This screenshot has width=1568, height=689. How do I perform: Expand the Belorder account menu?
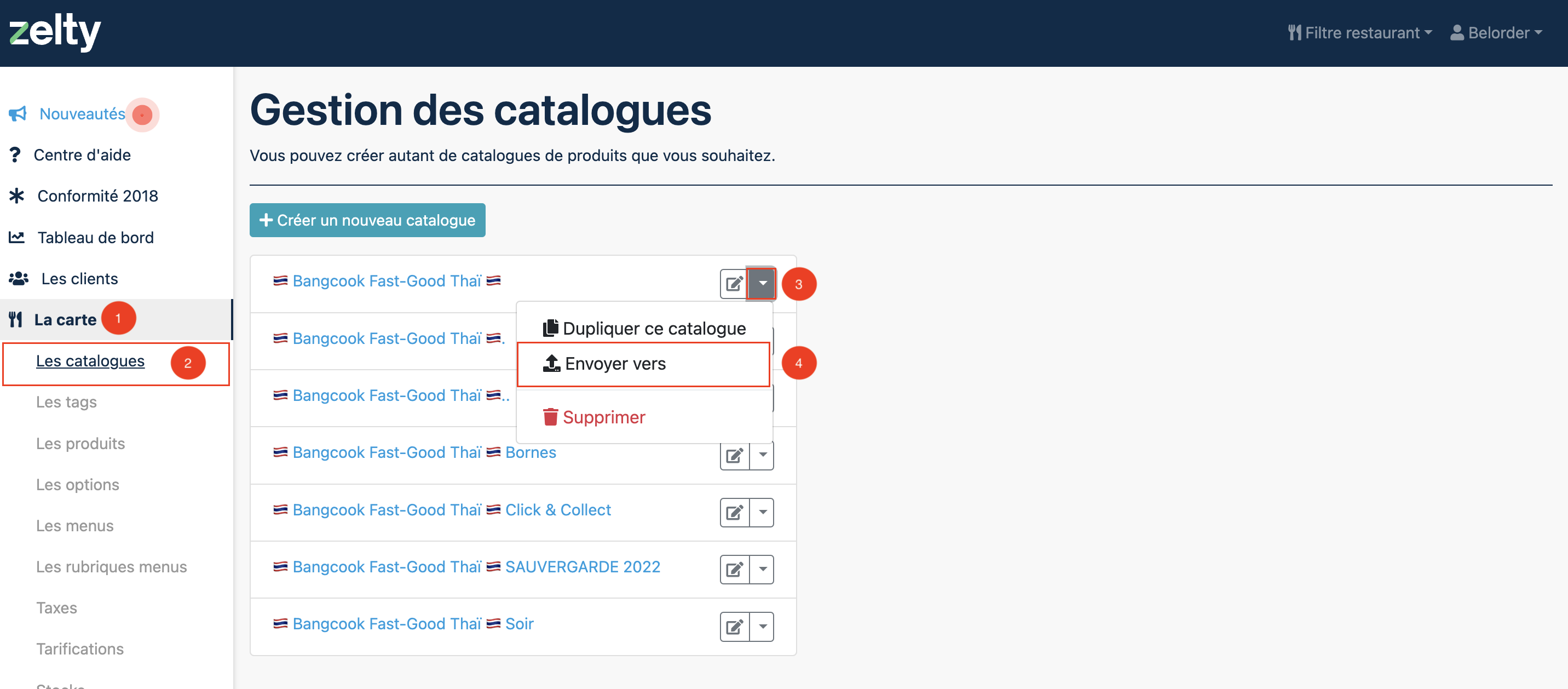coord(1496,33)
